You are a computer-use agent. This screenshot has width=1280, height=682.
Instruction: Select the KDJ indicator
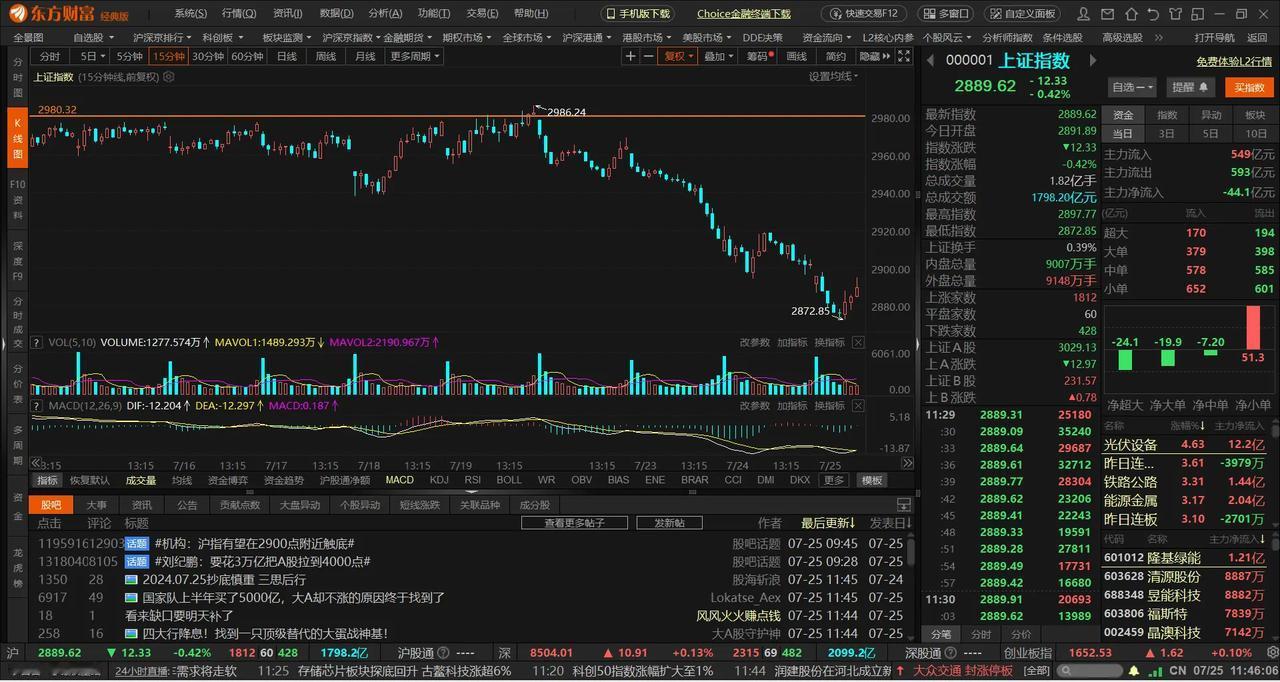point(439,480)
